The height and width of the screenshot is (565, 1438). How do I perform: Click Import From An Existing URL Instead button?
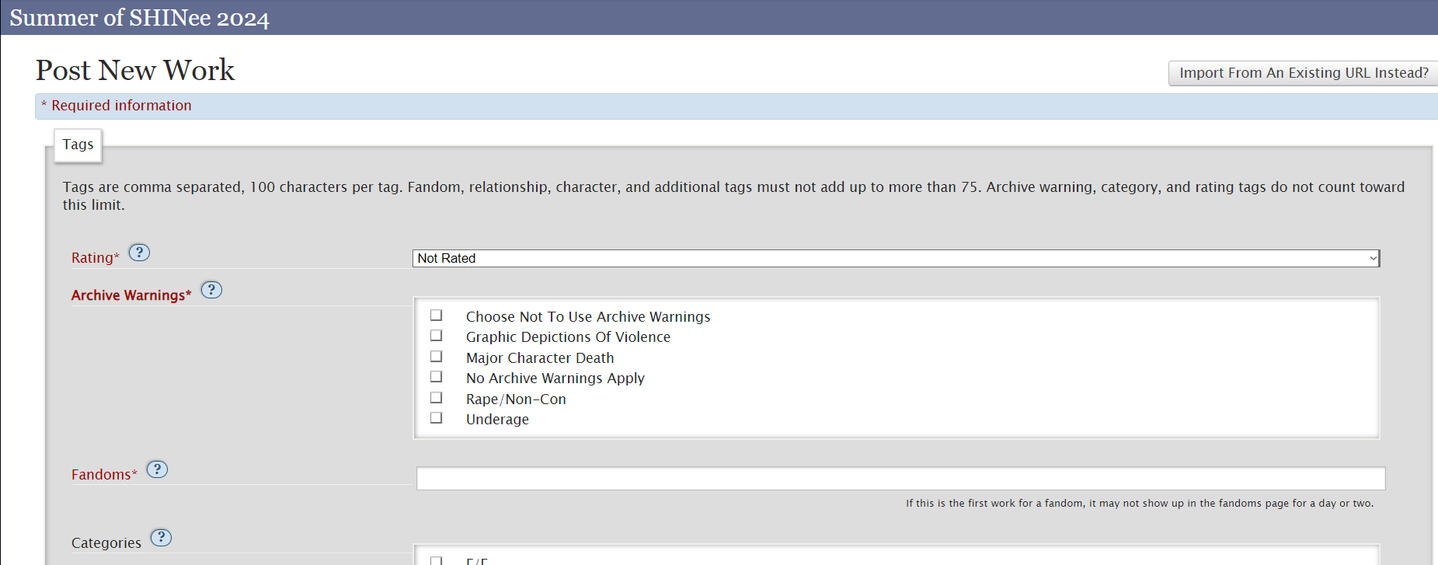point(1303,73)
